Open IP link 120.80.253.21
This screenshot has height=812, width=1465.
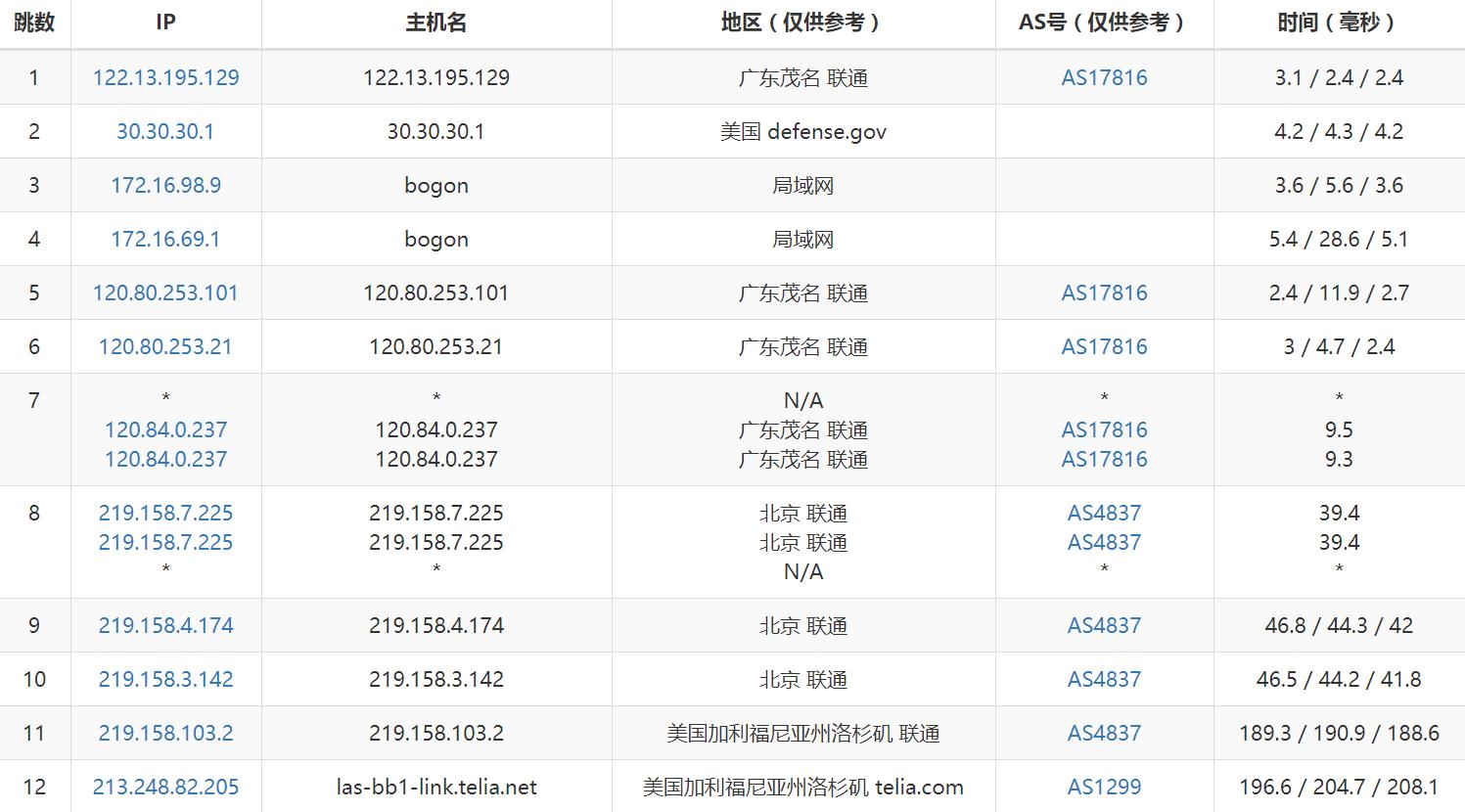165,347
